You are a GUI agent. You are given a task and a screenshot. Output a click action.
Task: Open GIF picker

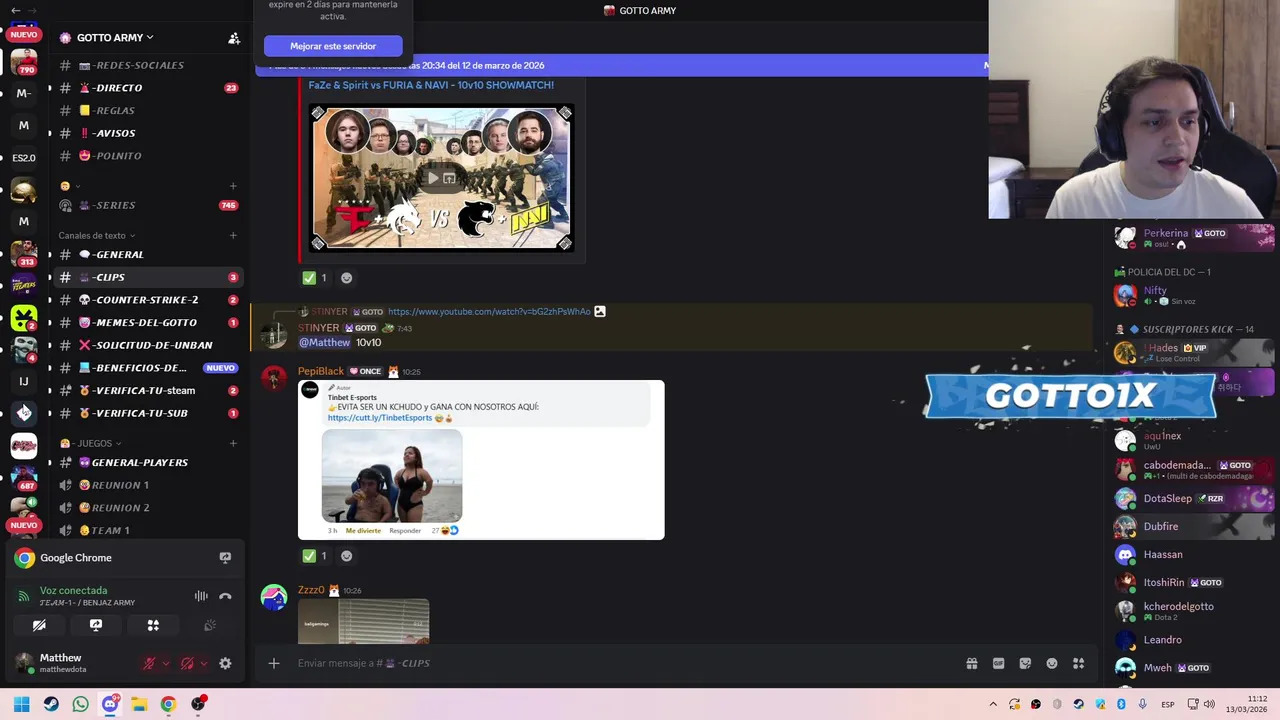click(998, 663)
